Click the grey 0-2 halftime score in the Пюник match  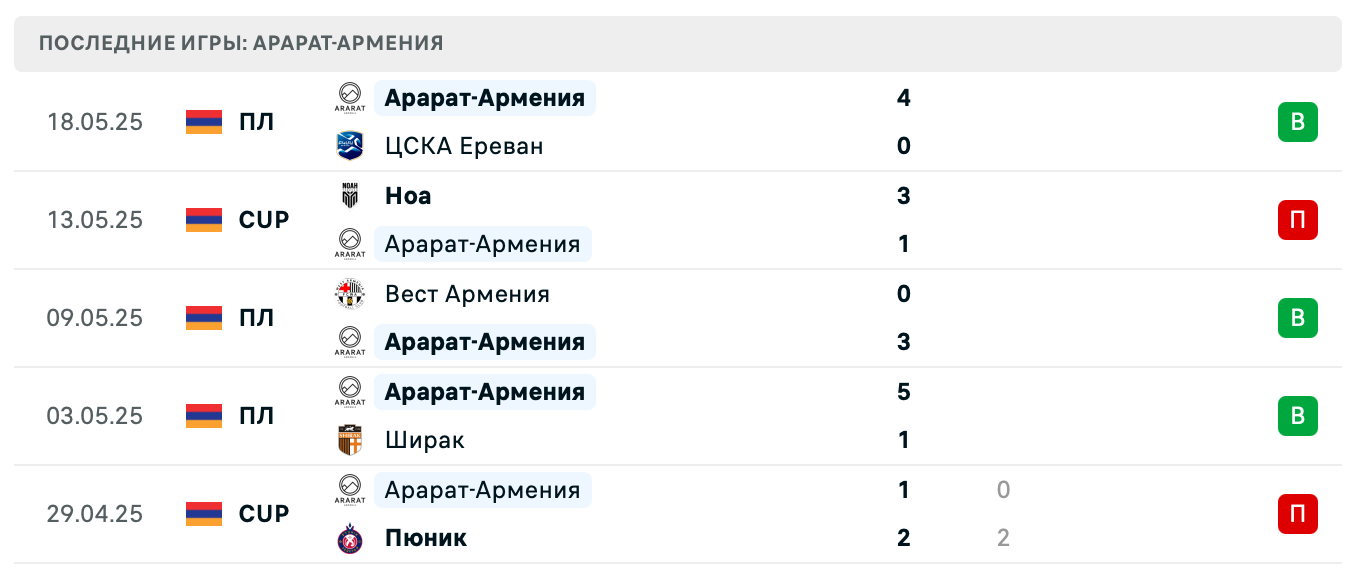tap(1003, 514)
